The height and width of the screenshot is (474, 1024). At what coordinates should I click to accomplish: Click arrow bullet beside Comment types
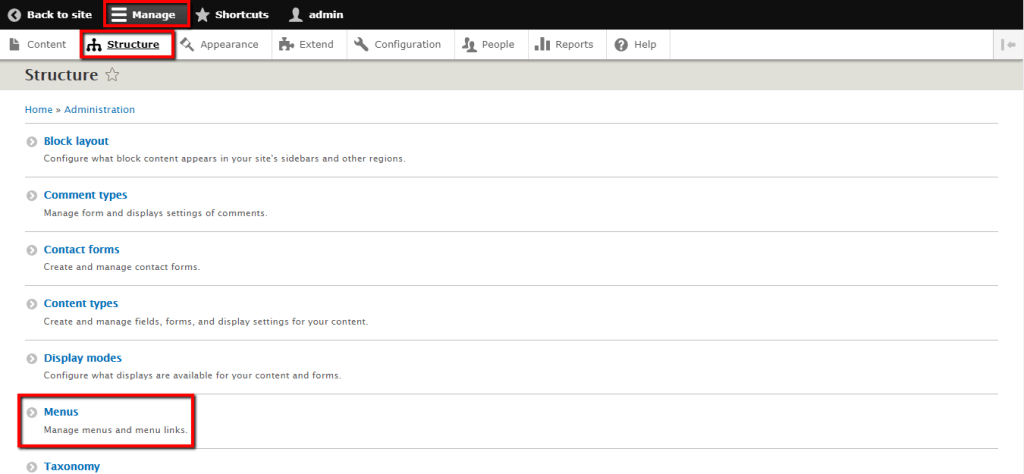click(31, 196)
